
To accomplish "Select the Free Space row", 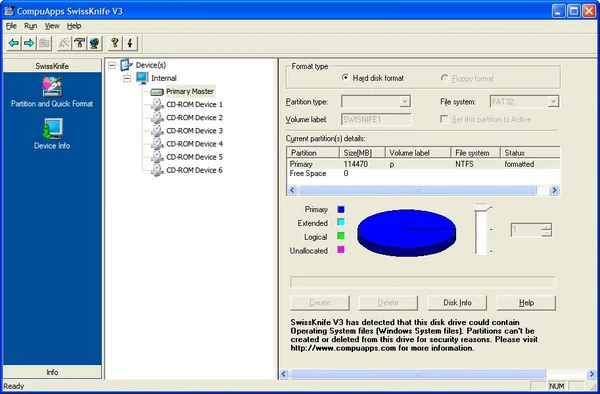I will [423, 173].
